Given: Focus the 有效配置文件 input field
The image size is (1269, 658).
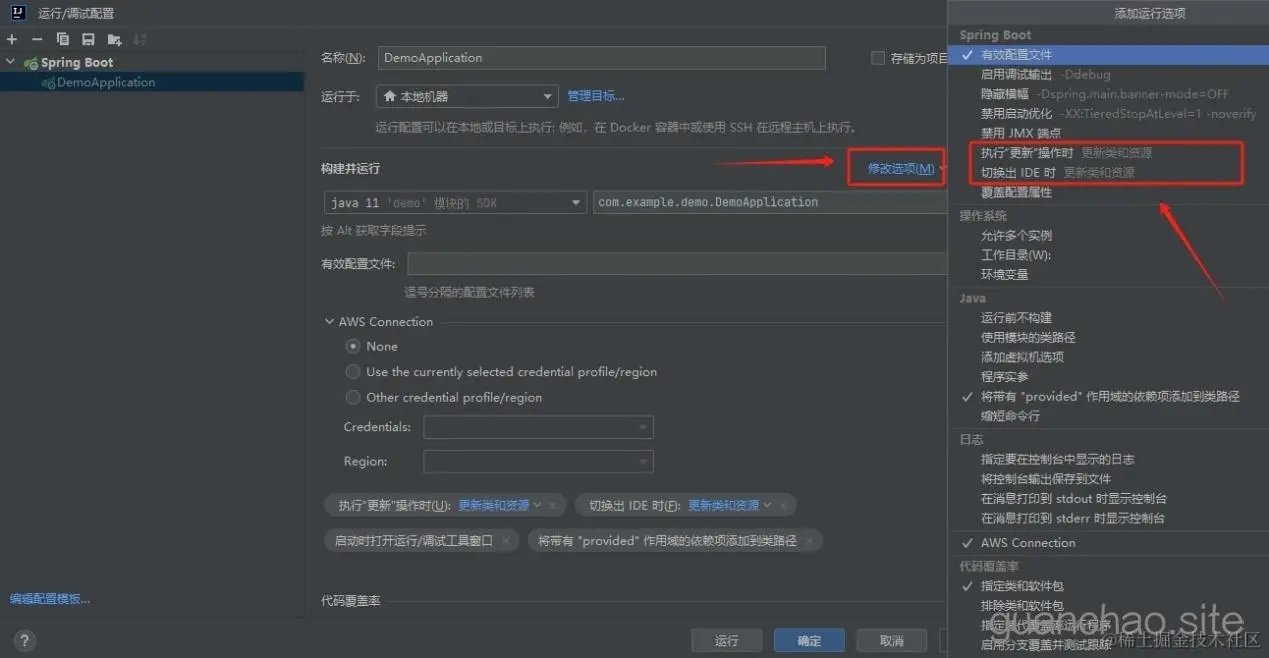Looking at the screenshot, I should [677, 264].
